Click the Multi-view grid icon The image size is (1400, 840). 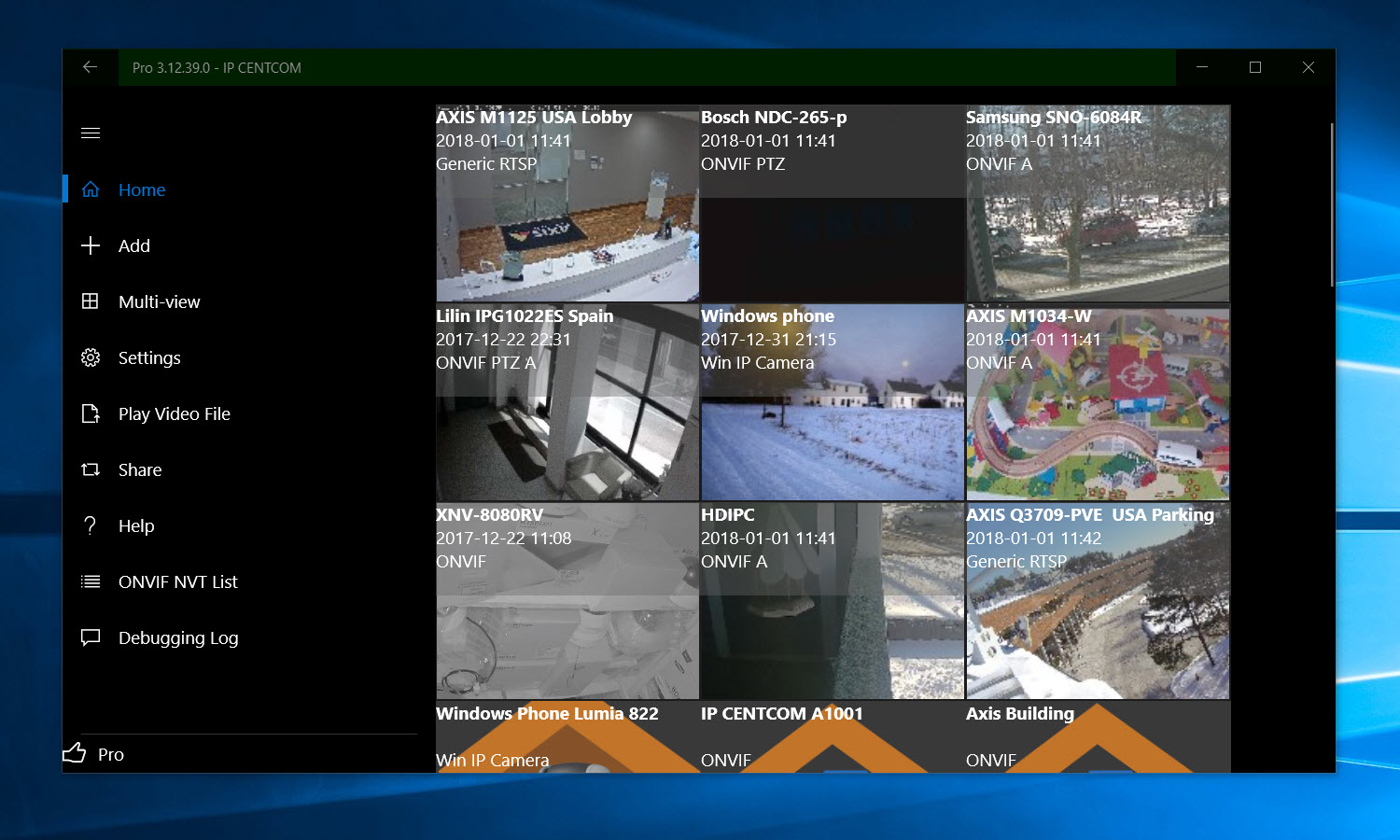click(x=91, y=301)
